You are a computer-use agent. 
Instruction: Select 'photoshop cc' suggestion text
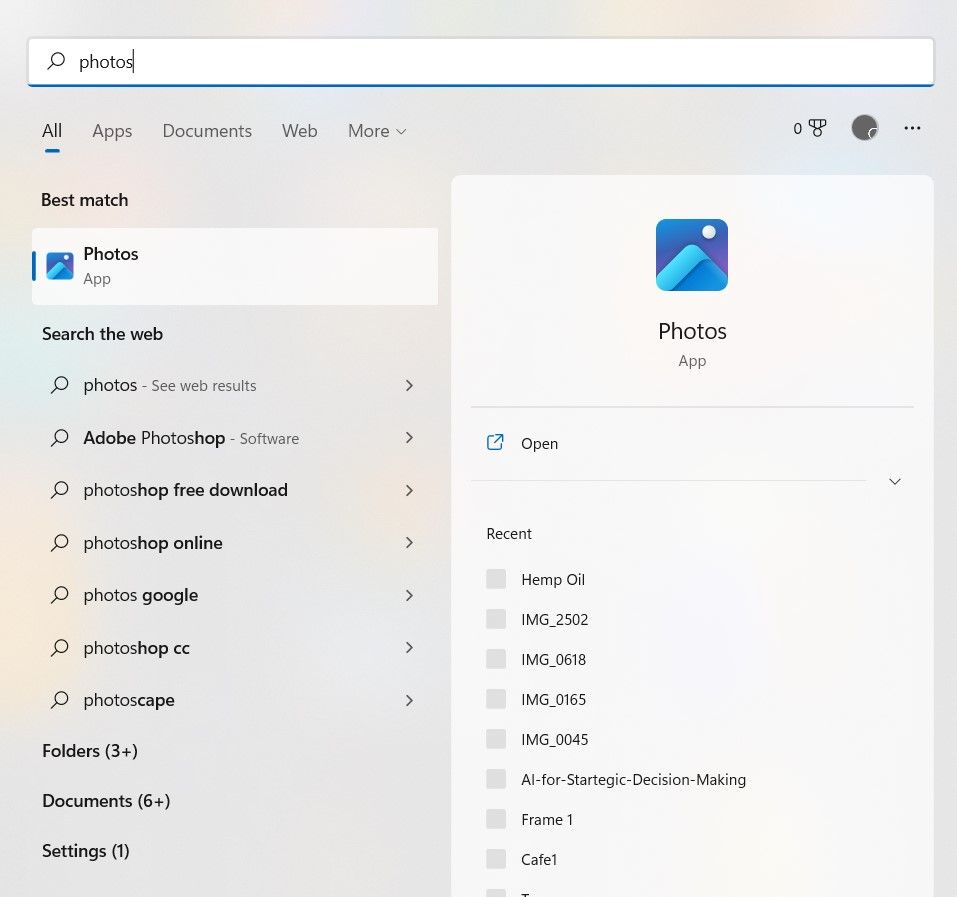coord(136,647)
